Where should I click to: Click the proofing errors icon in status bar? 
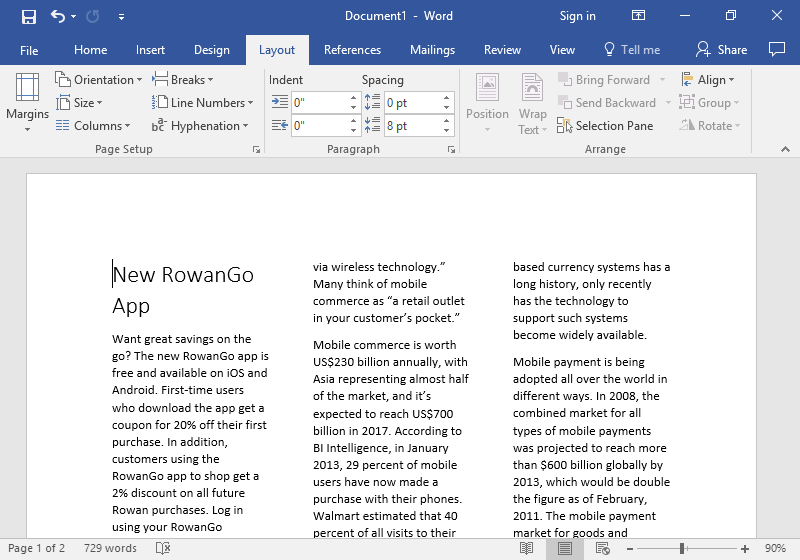coord(163,548)
